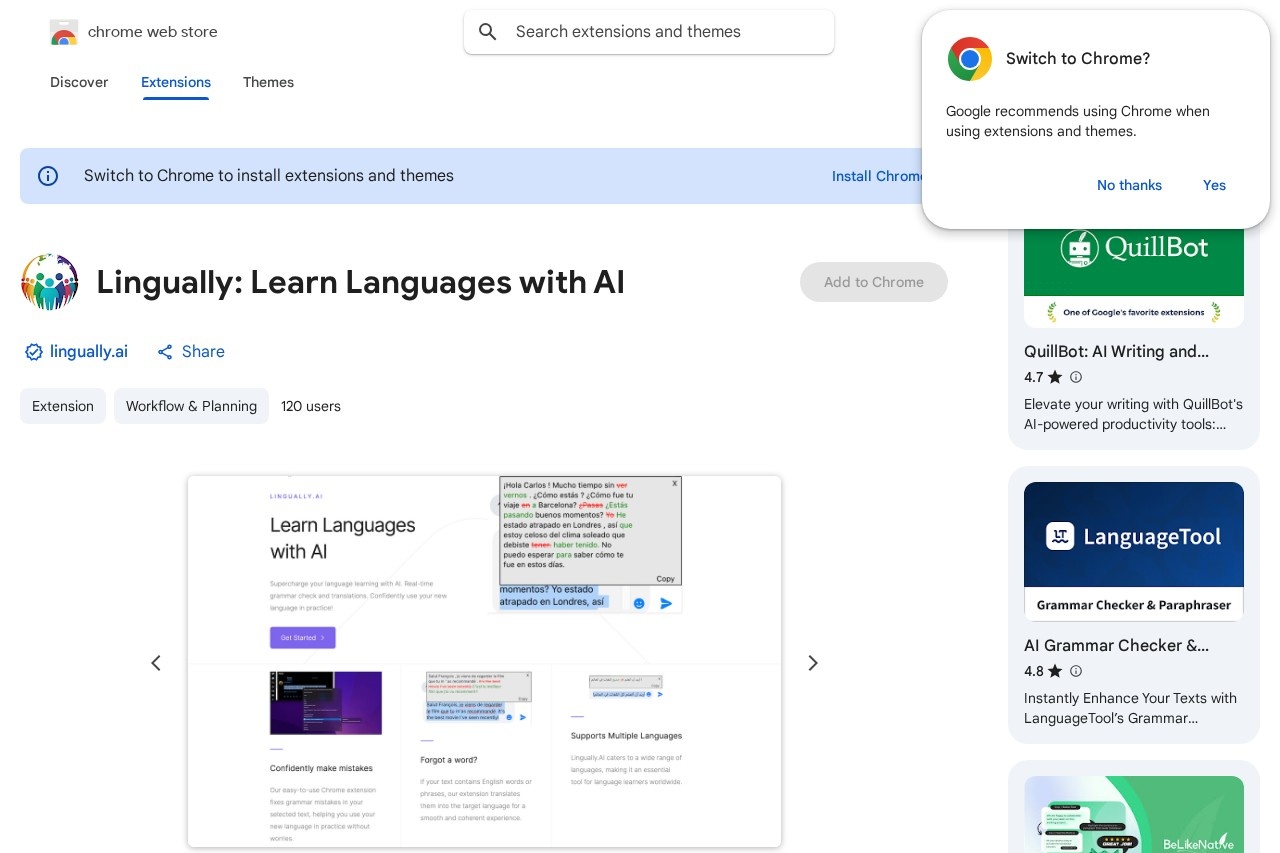Click the AI Grammar Checker rating info icon
1280x853 pixels.
(x=1076, y=671)
